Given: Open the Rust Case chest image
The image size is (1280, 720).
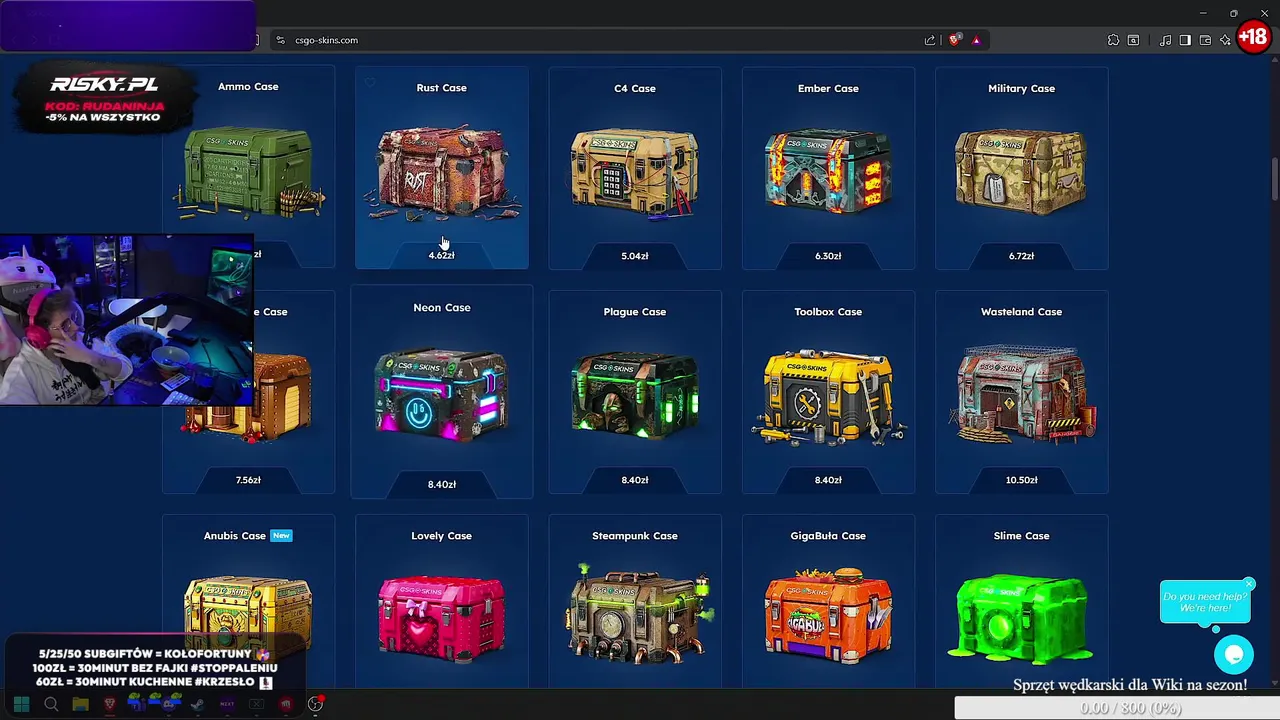Looking at the screenshot, I should (x=441, y=172).
